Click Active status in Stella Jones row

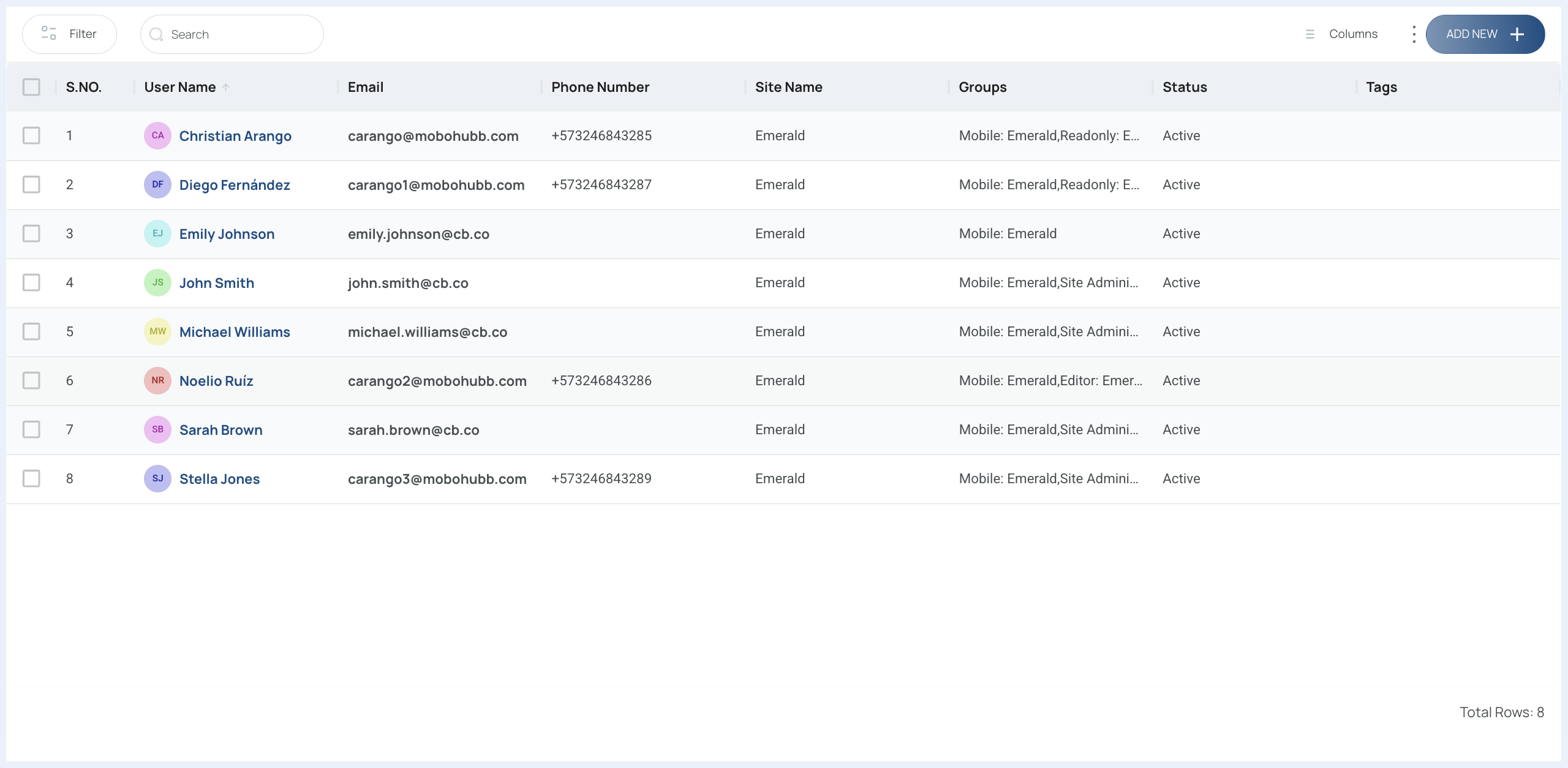coord(1181,478)
